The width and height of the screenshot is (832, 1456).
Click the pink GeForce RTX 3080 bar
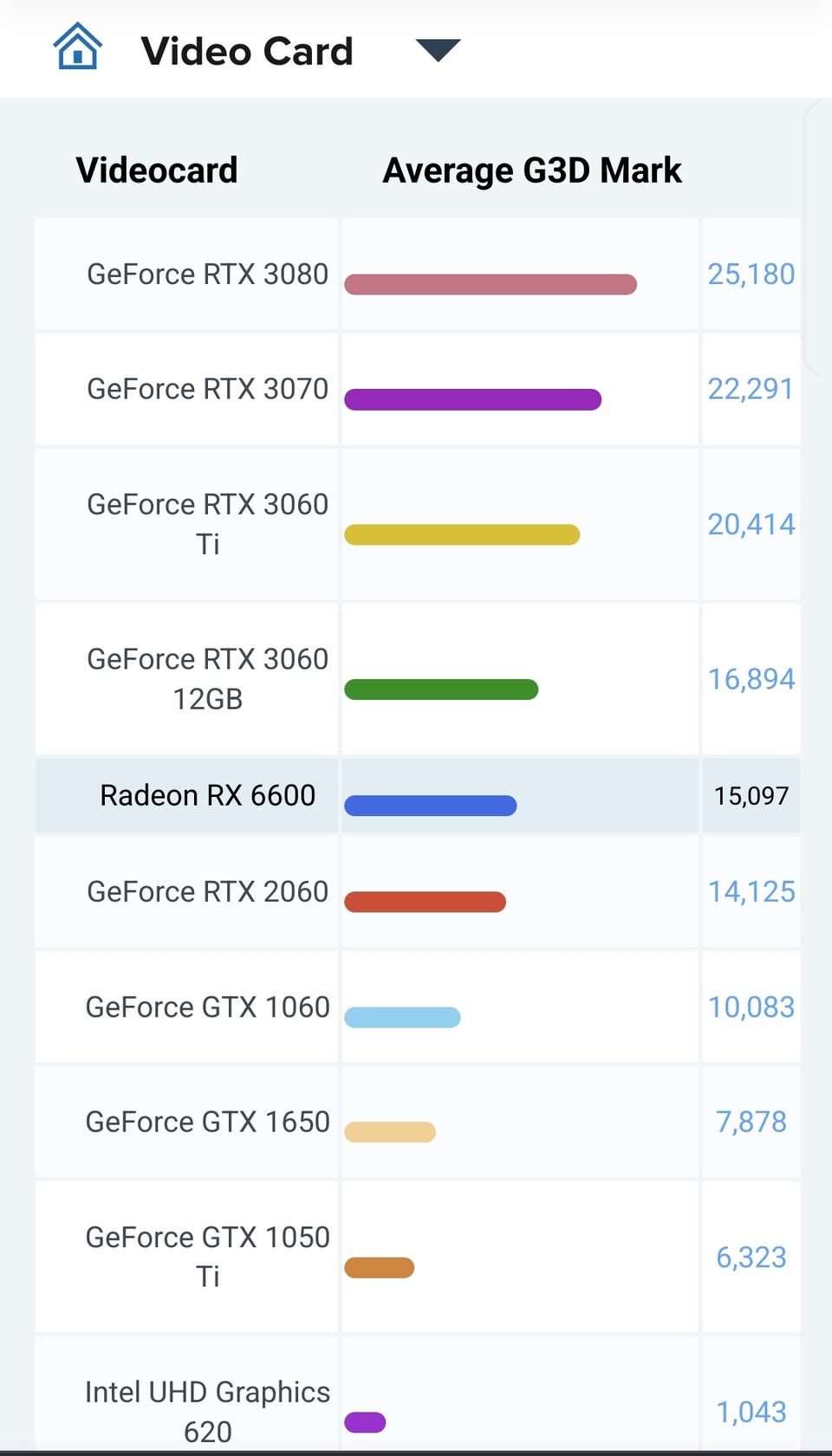click(x=491, y=284)
